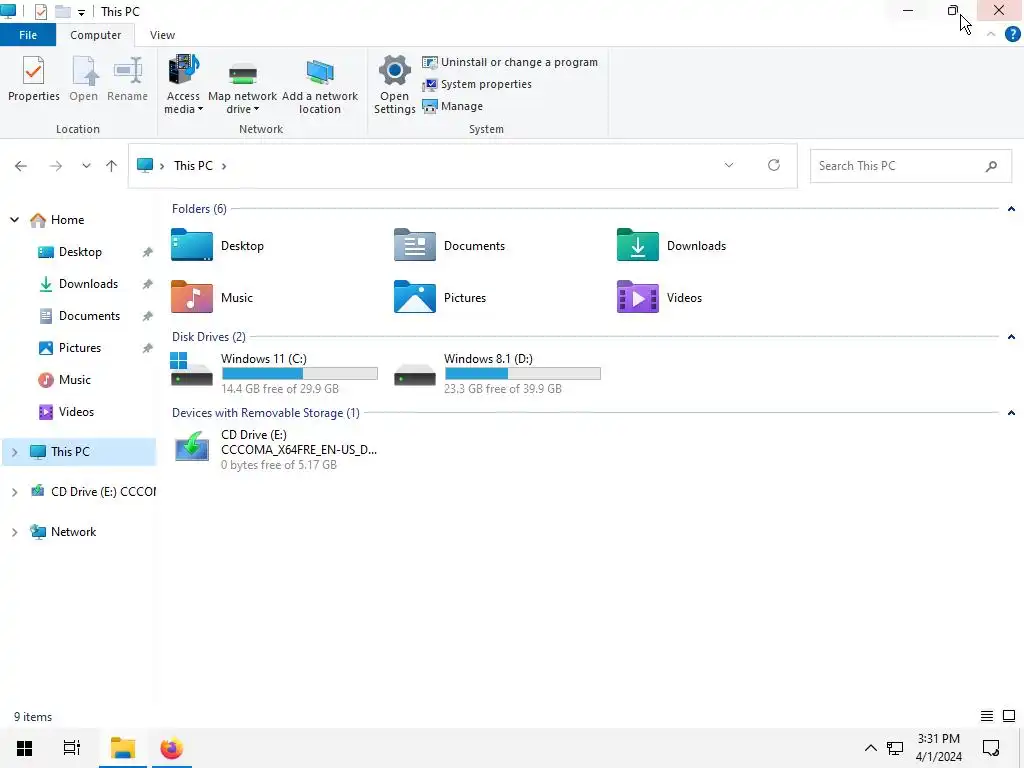Show hidden system tray icons
Image resolution: width=1024 pixels, height=768 pixels.
point(871,748)
